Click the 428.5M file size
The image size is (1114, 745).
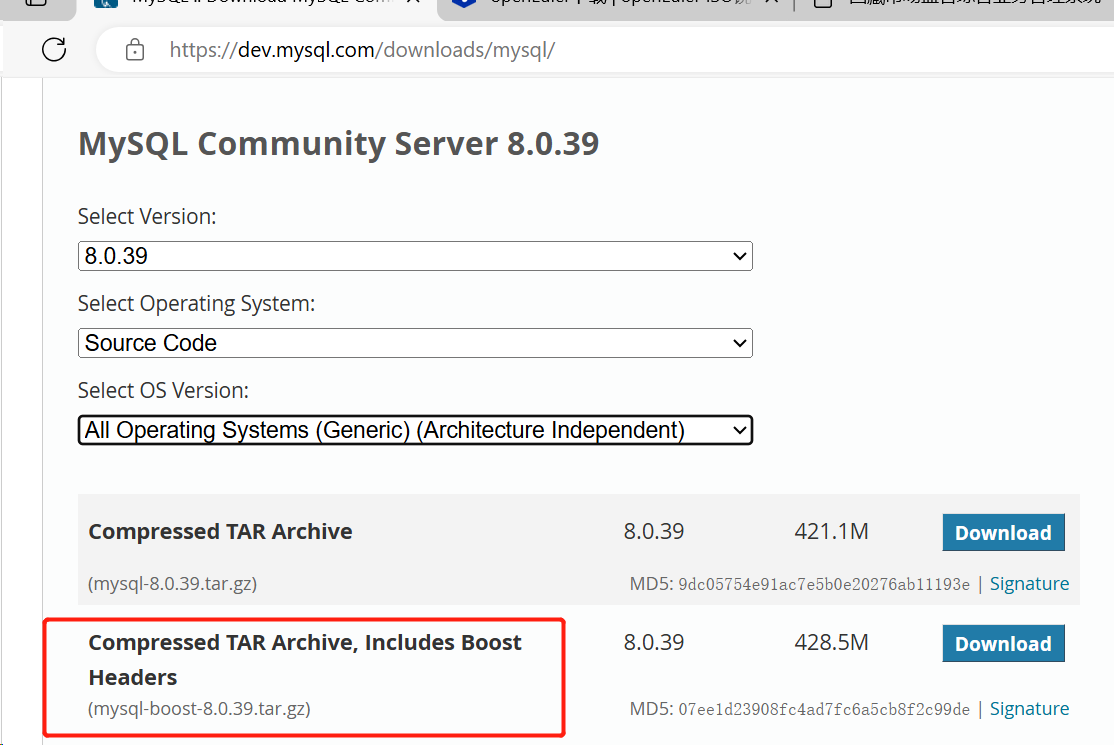[x=831, y=642]
